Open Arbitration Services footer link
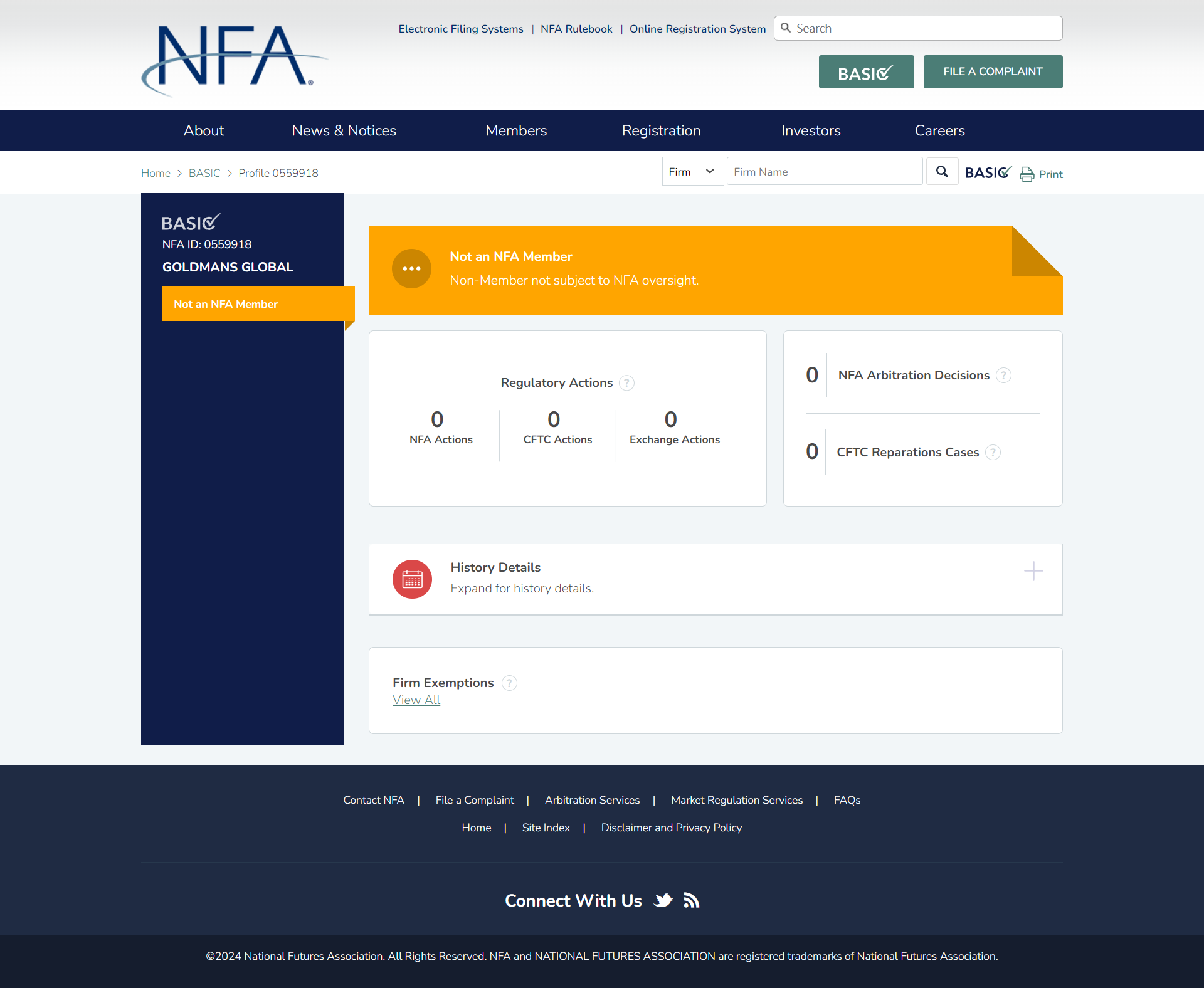 (592, 800)
